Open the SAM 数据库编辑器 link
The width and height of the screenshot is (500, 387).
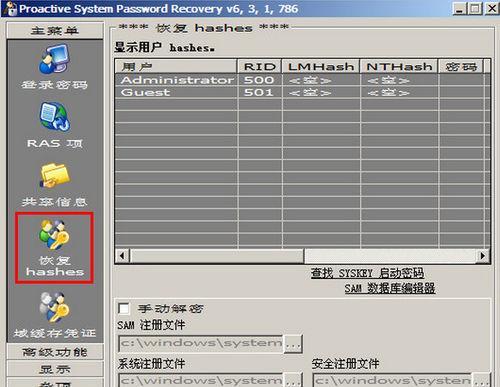(x=390, y=288)
